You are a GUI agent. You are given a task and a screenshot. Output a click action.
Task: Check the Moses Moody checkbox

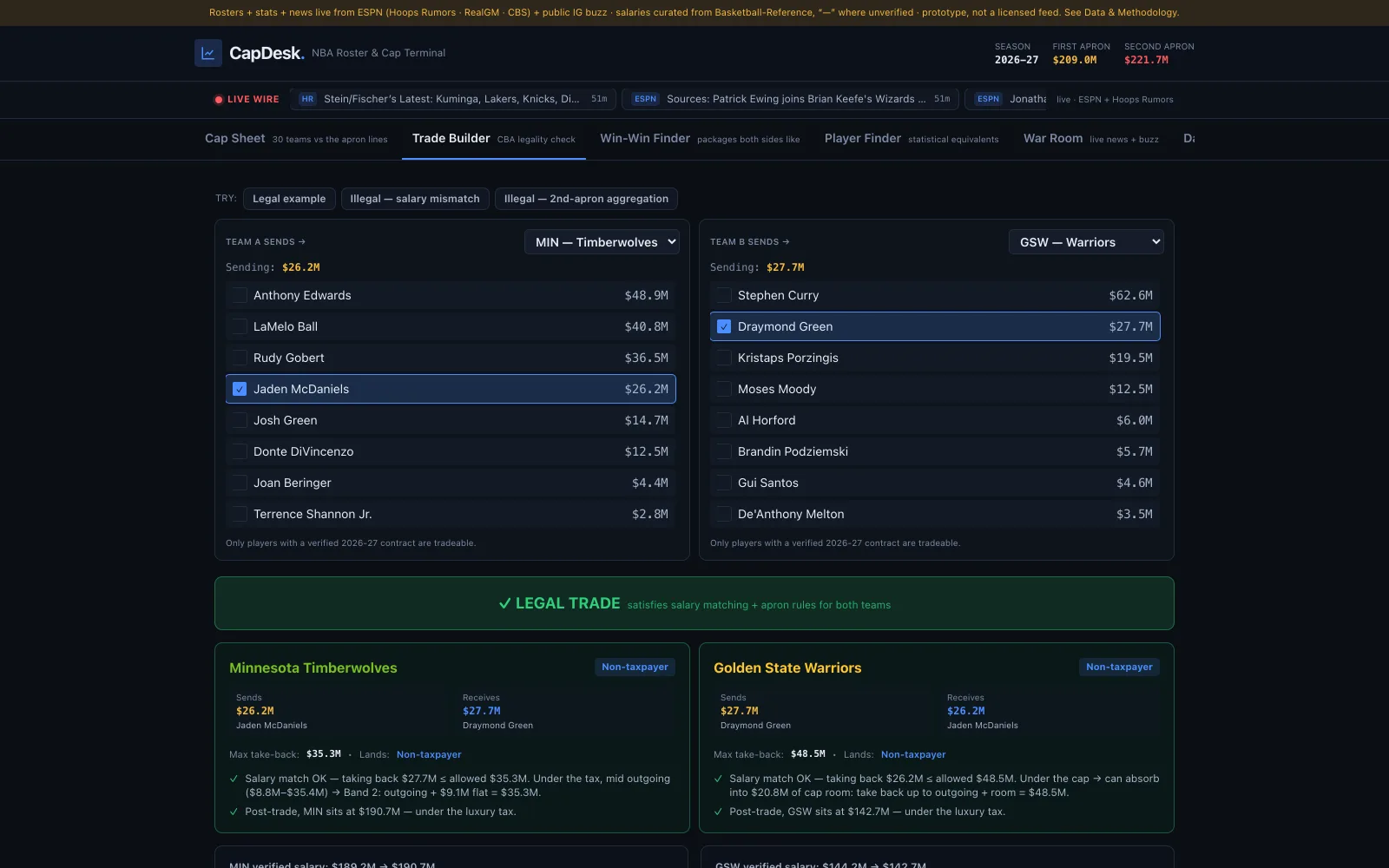(x=724, y=389)
